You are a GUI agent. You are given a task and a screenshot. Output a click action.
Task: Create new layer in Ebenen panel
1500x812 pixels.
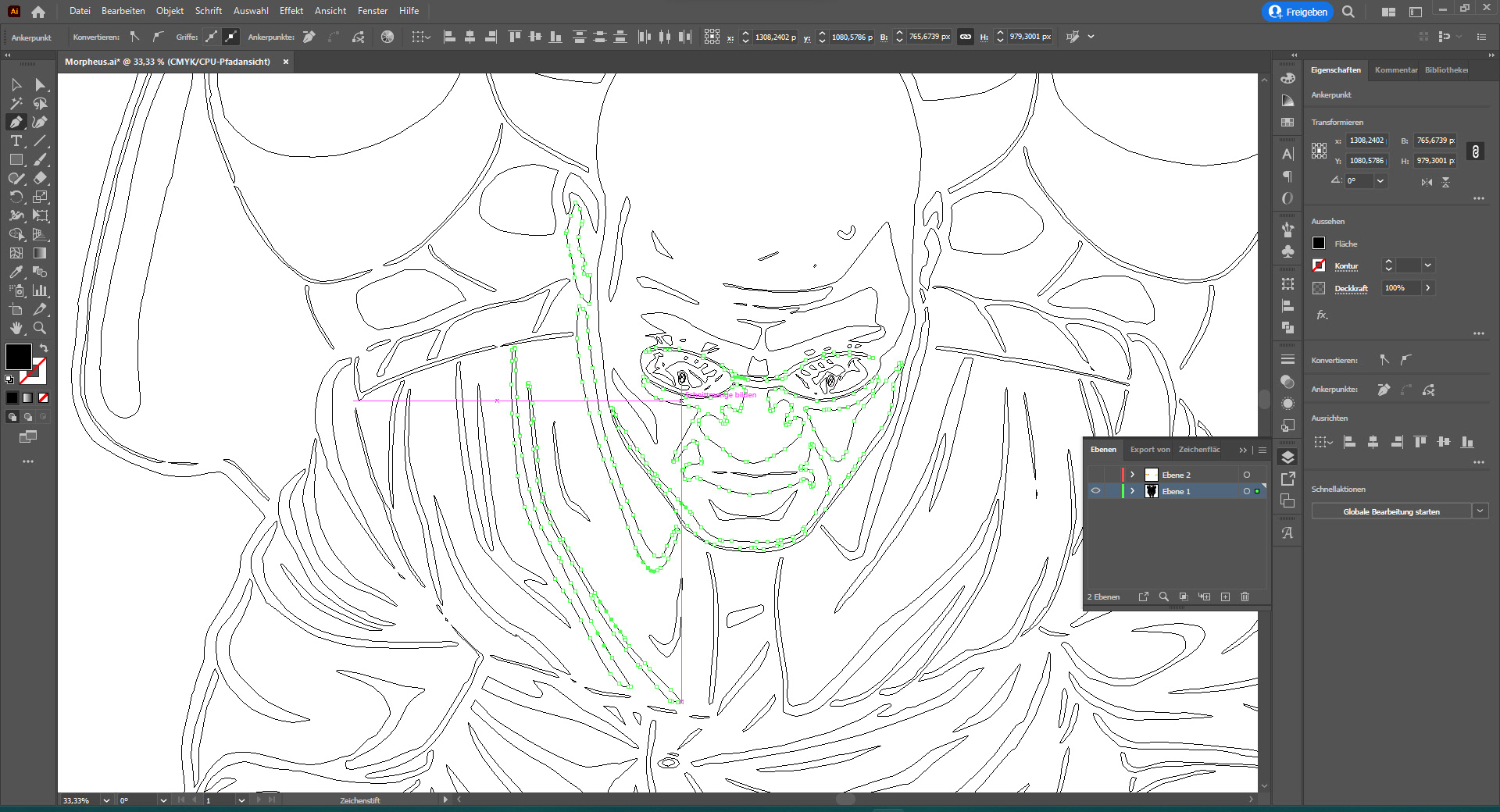(x=1225, y=597)
